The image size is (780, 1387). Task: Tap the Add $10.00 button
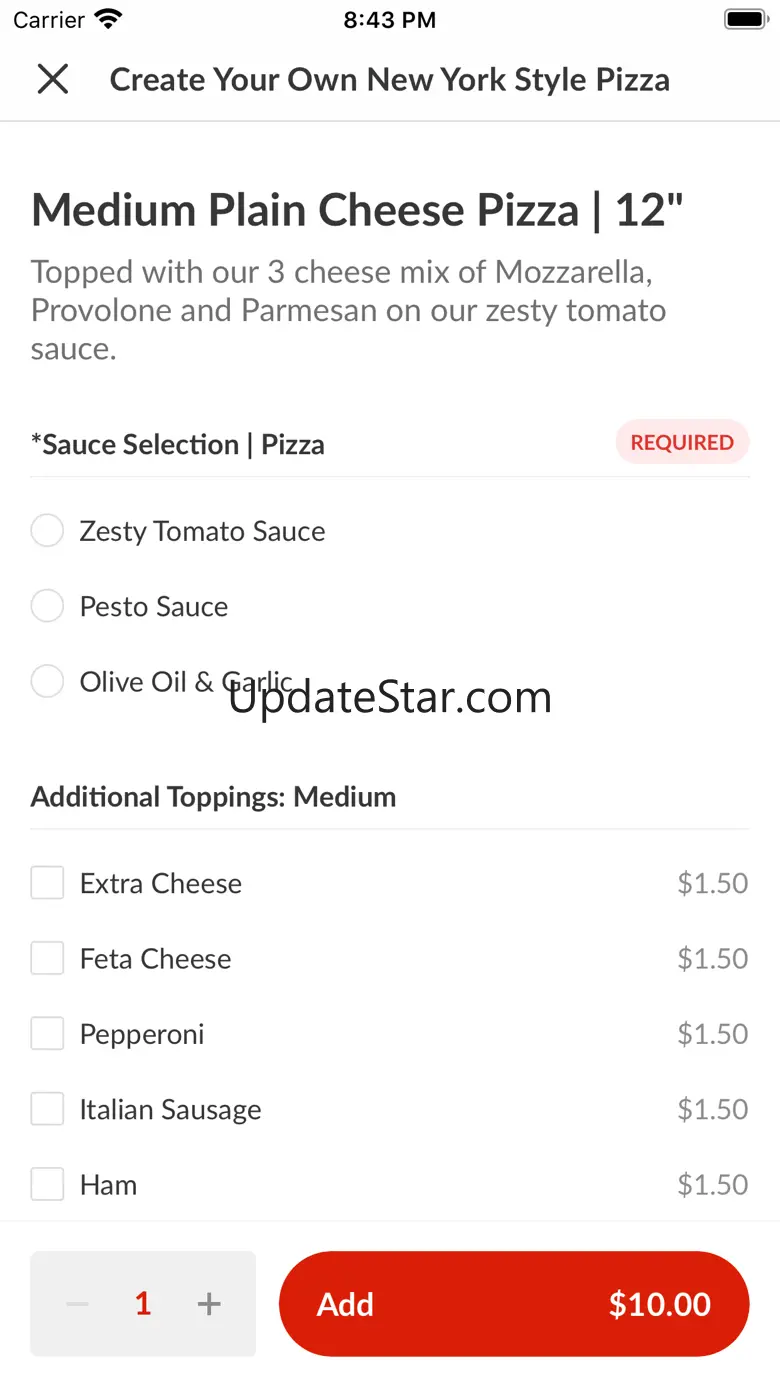point(514,1304)
